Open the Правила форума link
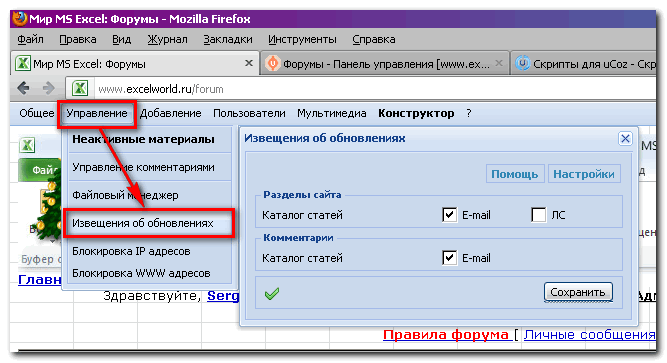667x363 pixels. click(446, 335)
